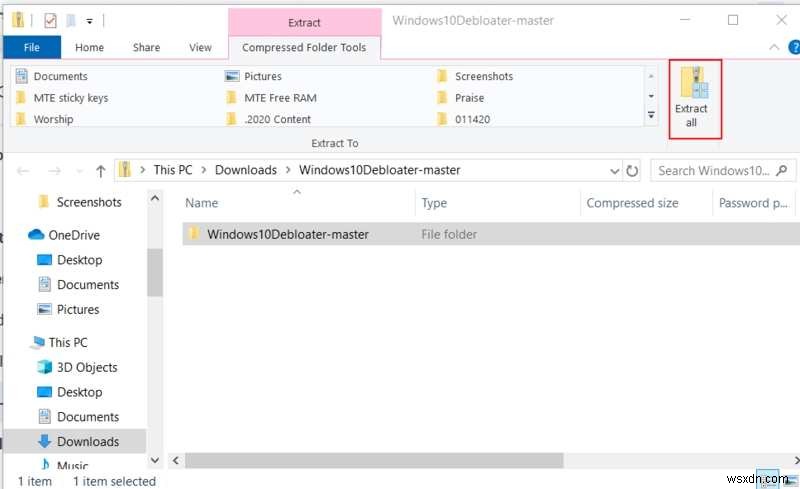Click Downloads in the address path
800x489 pixels.
pyautogui.click(x=246, y=170)
